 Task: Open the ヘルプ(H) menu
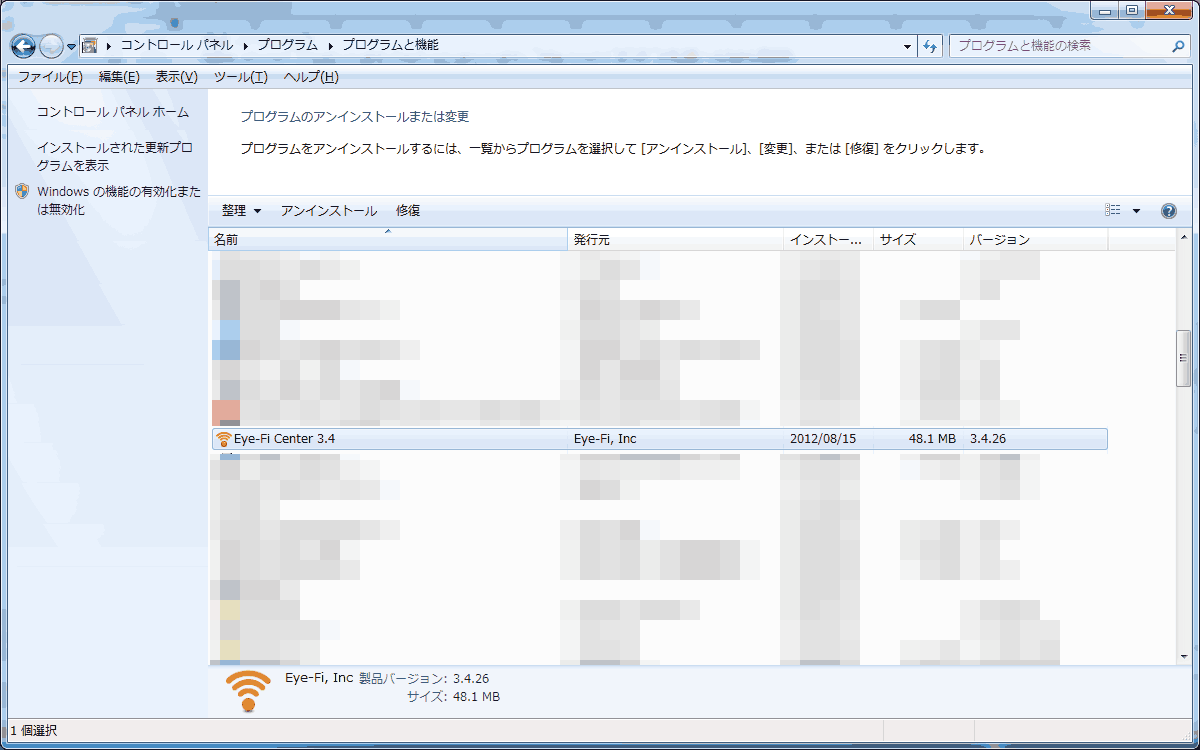click(x=310, y=77)
